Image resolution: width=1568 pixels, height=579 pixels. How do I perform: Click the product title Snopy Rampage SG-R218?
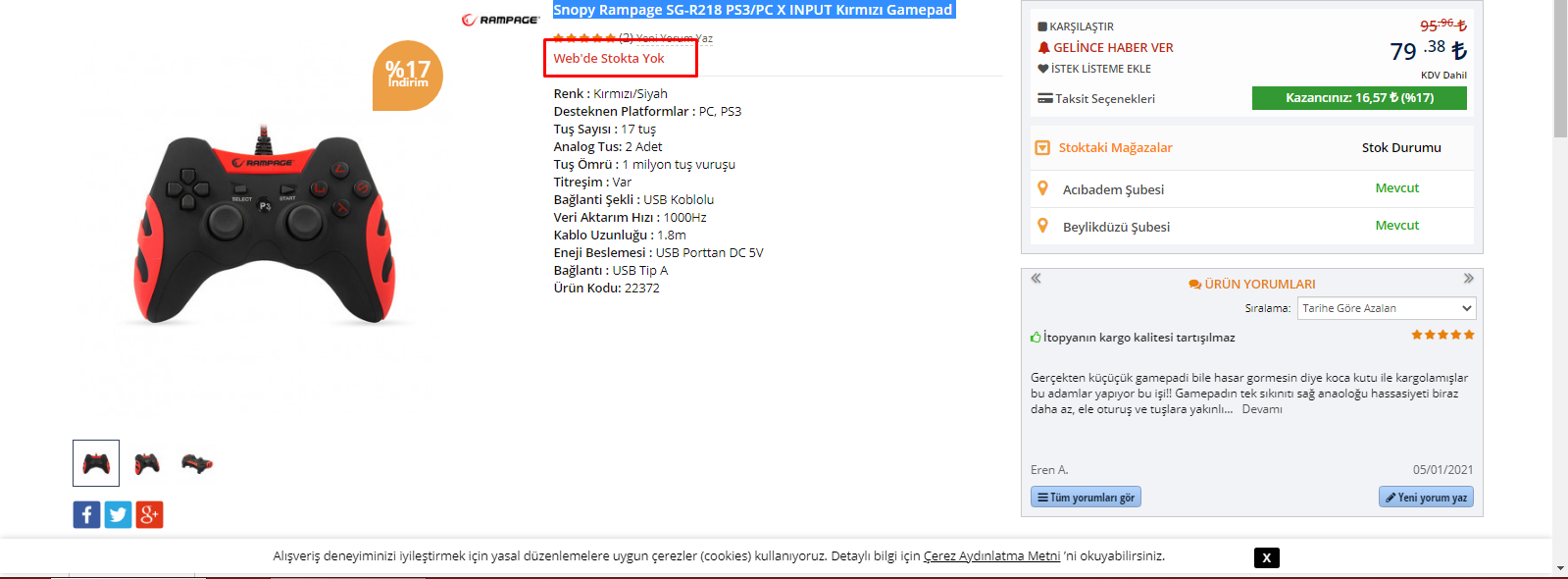click(752, 10)
